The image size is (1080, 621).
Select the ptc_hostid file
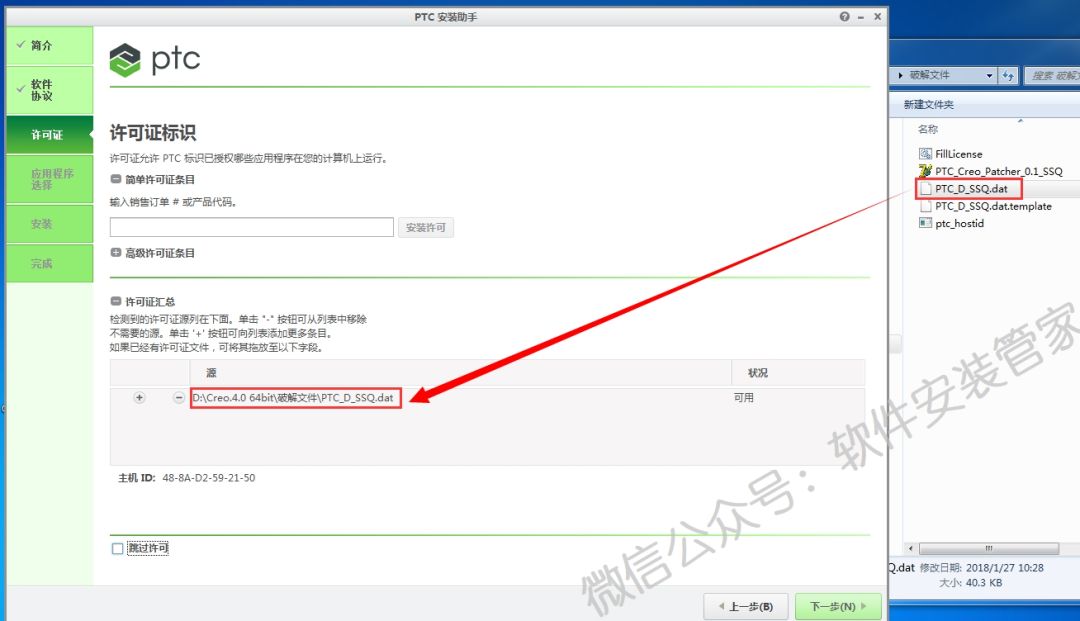click(959, 224)
